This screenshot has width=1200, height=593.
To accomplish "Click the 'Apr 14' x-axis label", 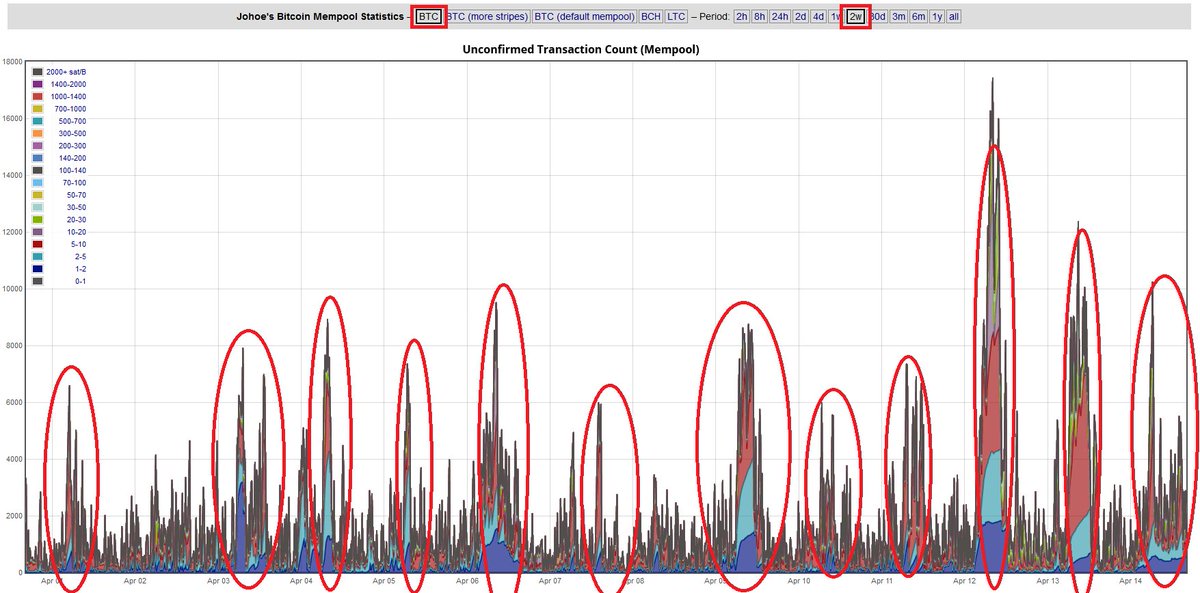I will pyautogui.click(x=1130, y=581).
